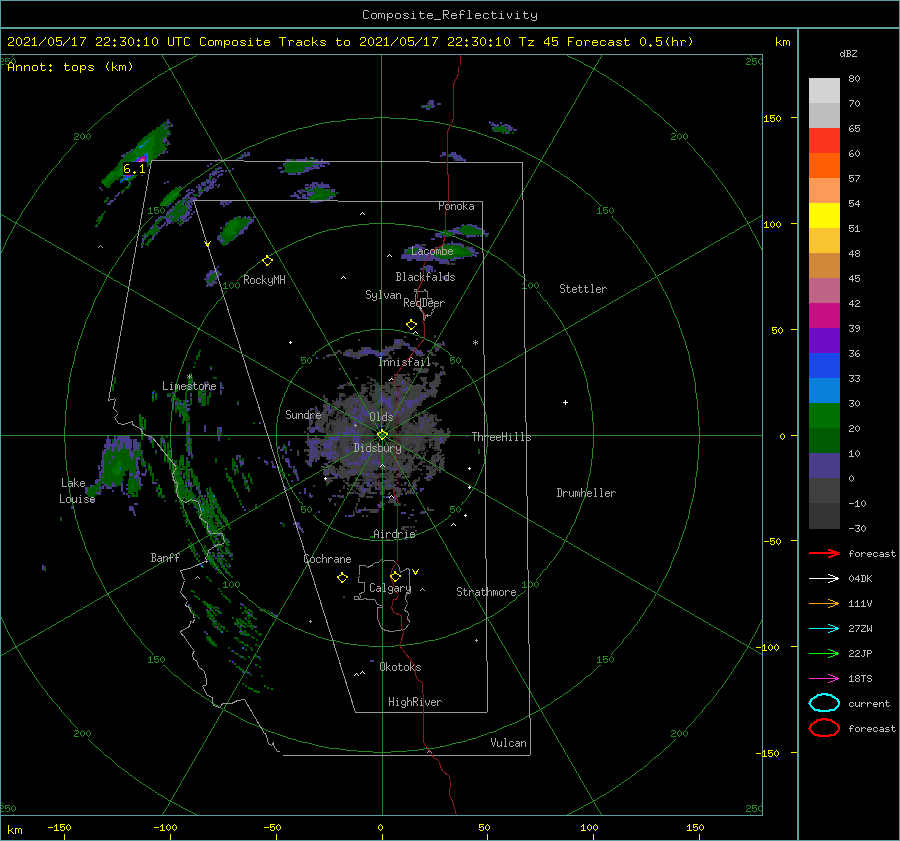Viewport: 900px width, 841px height.
Task: Pick the bright green 20-30 dBZ swatch
Action: click(824, 416)
